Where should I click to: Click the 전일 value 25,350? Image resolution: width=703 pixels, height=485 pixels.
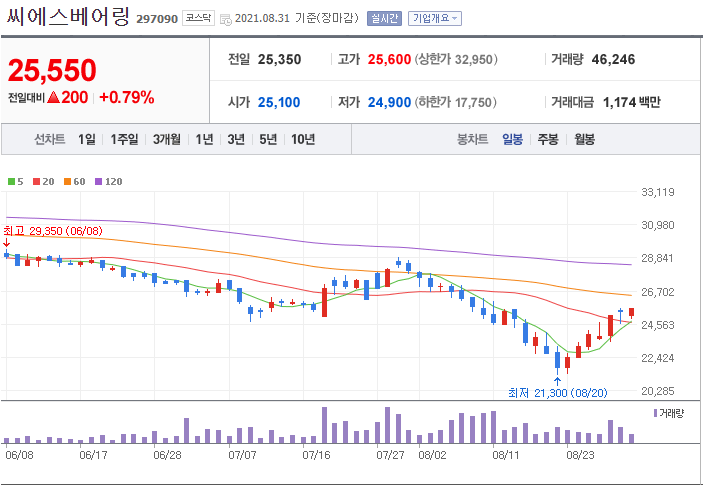279,59
